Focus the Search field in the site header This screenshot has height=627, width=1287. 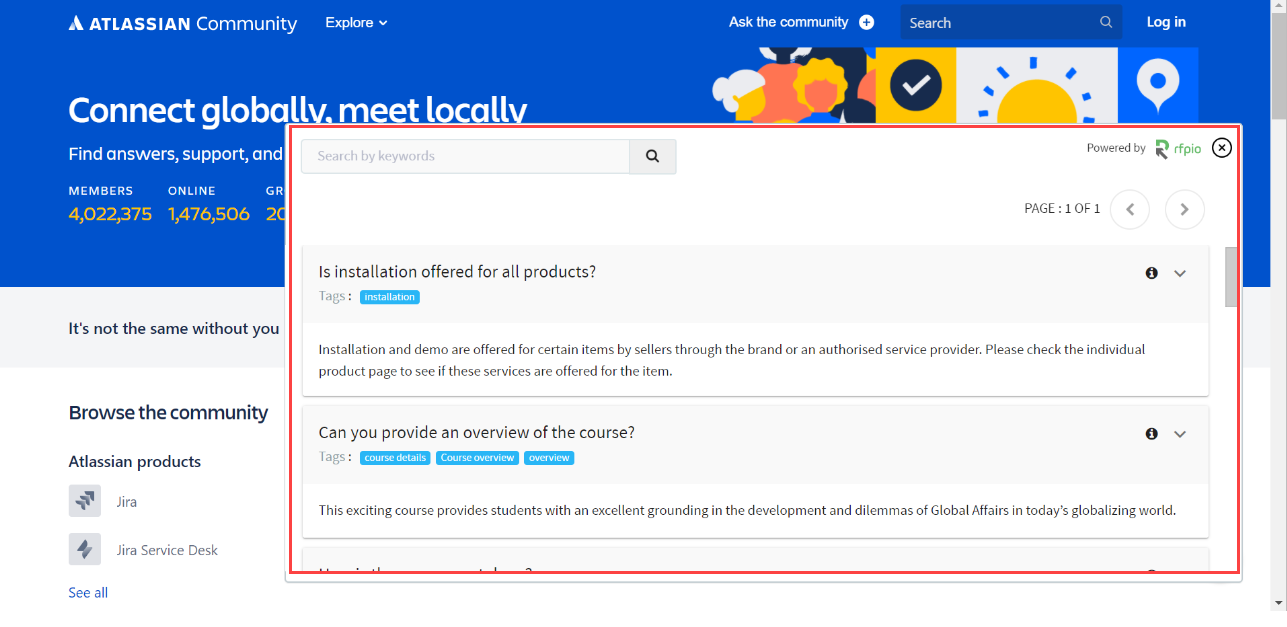(x=1011, y=22)
